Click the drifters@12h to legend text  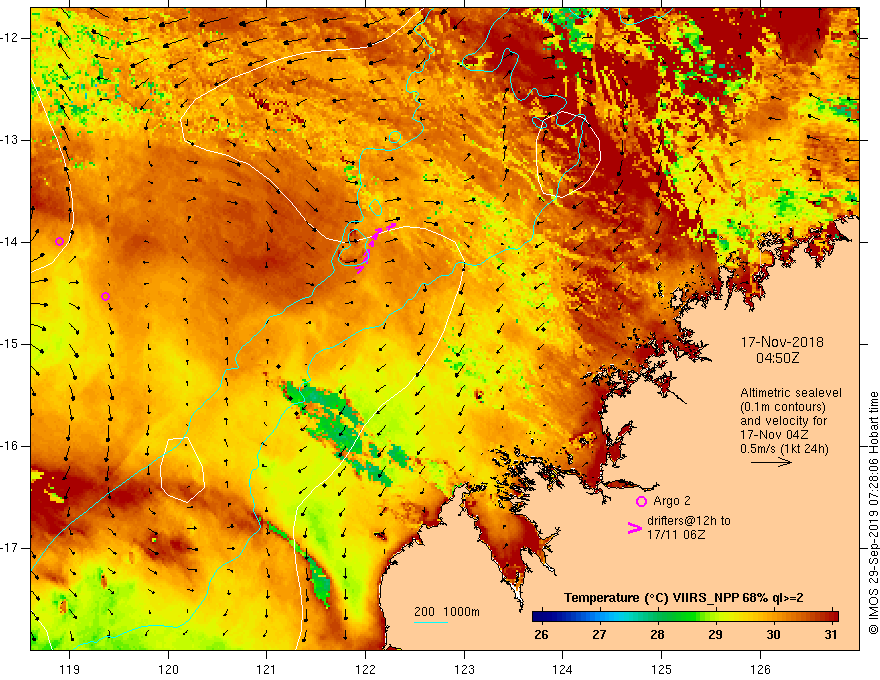(689, 521)
